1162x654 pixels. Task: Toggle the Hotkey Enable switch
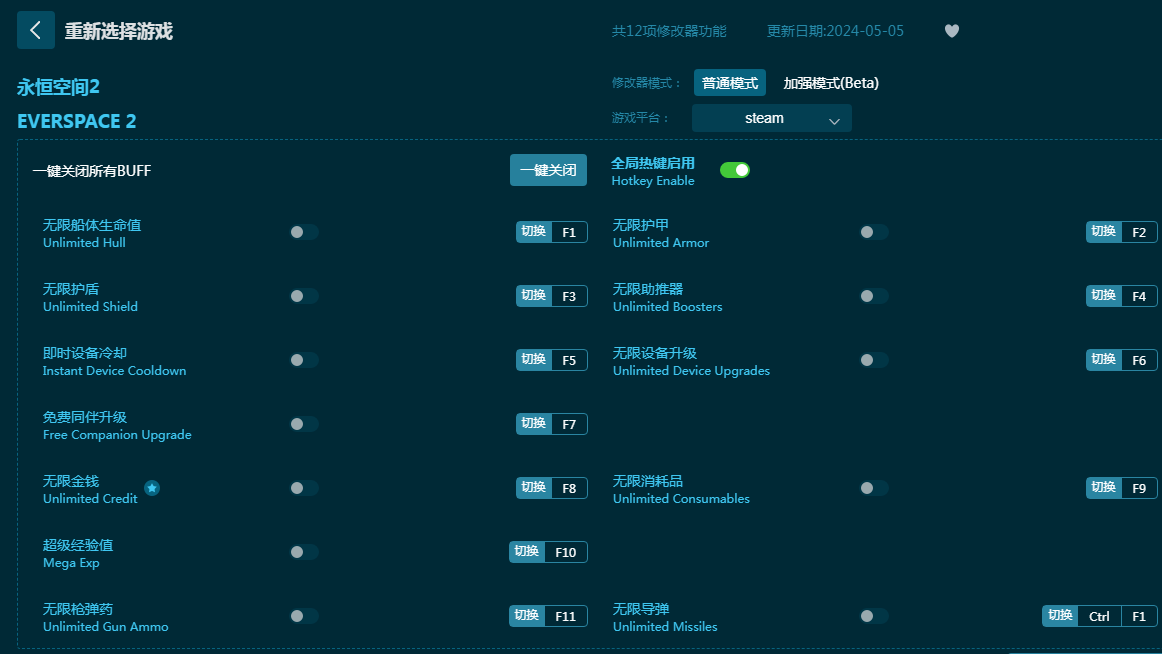[x=734, y=170]
